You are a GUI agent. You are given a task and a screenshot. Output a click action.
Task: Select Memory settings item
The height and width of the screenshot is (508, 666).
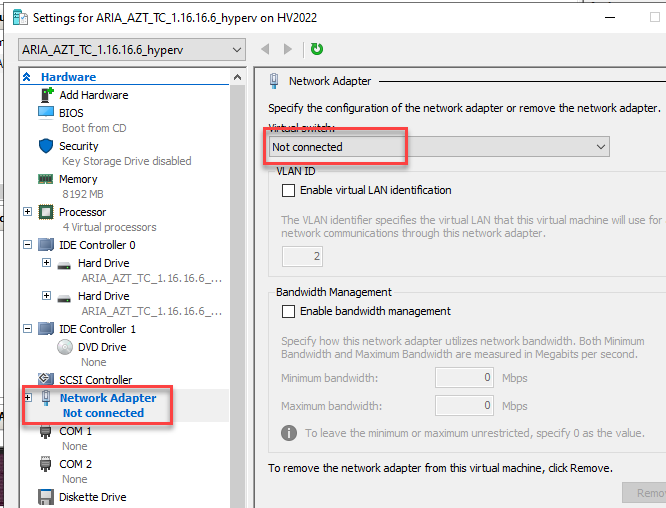click(x=78, y=179)
